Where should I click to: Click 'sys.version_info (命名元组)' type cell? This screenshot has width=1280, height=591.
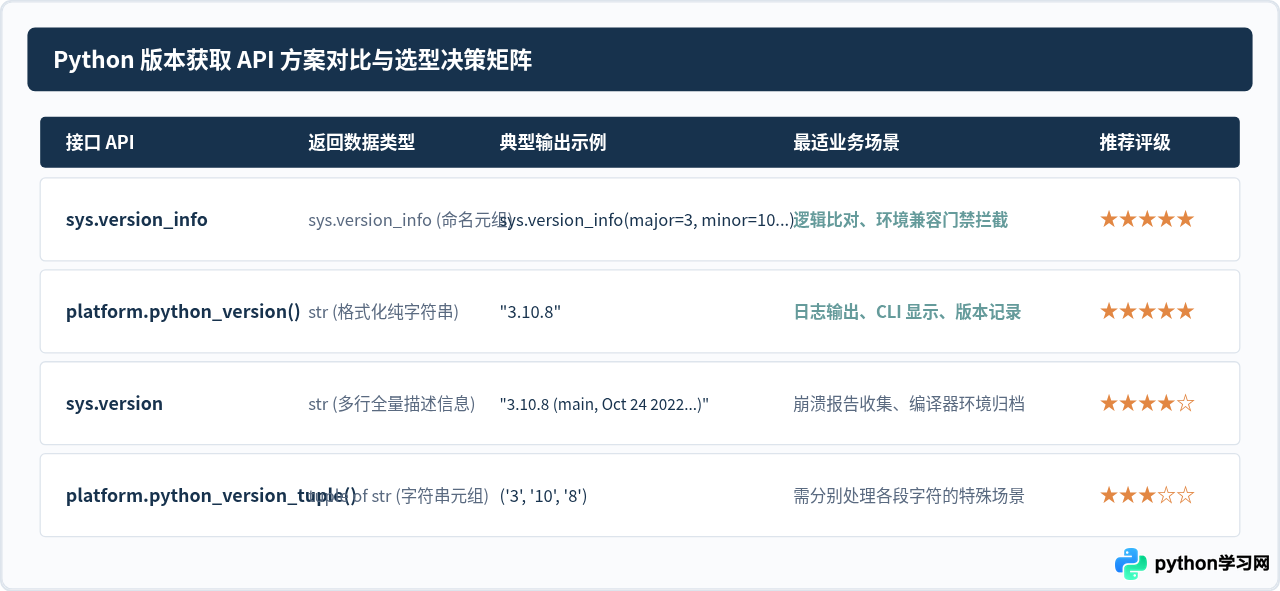[410, 220]
